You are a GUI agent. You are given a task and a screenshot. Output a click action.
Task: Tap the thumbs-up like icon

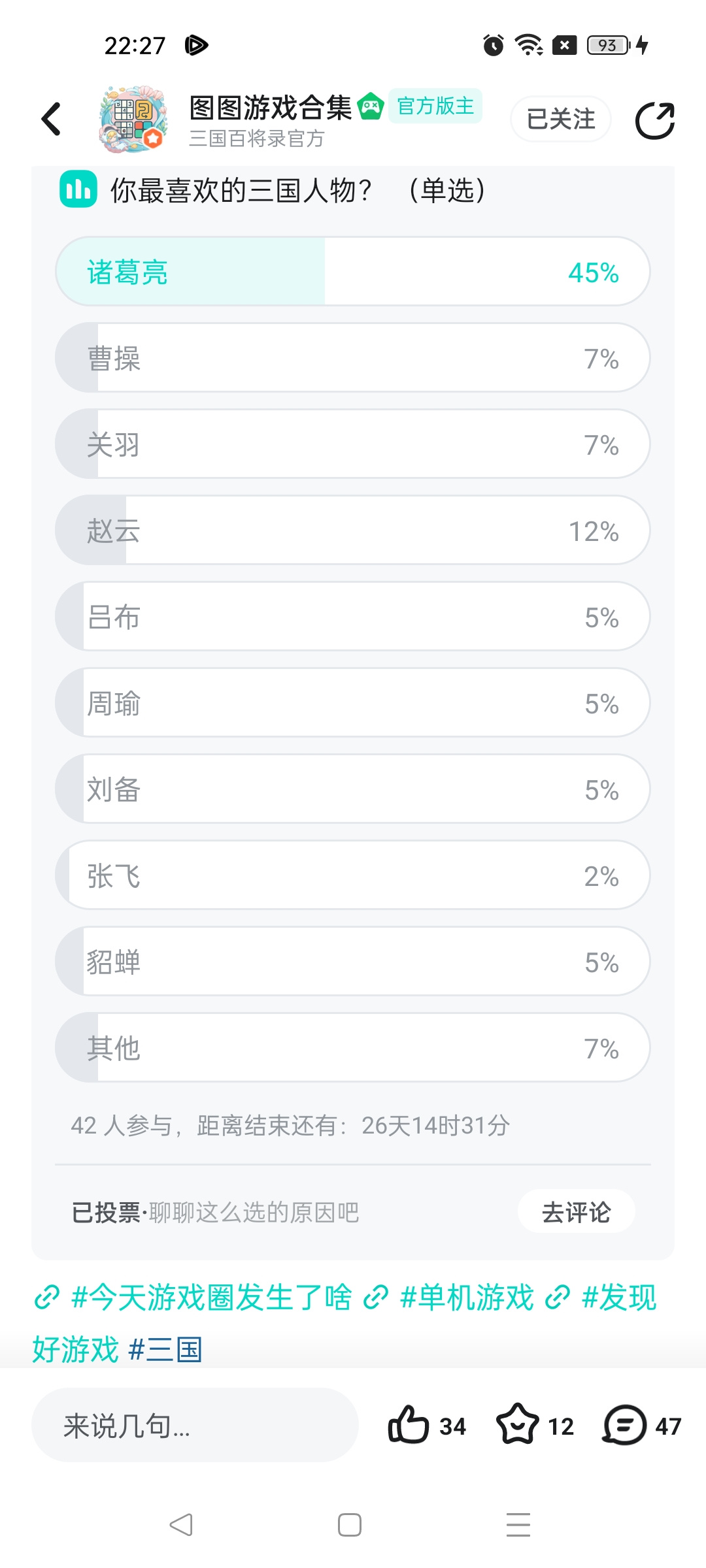pos(409,1425)
